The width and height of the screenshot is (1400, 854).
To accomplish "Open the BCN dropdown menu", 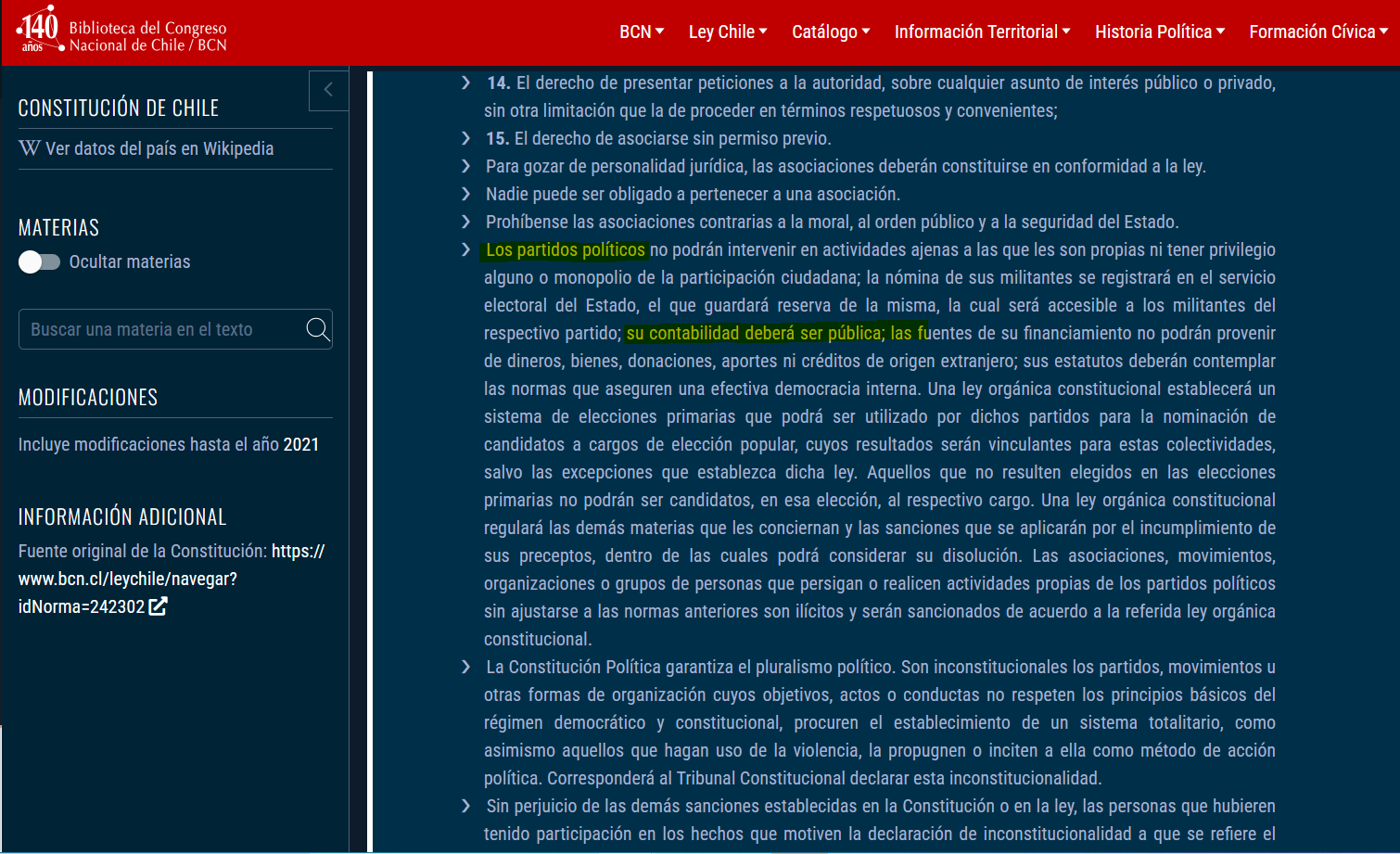I will click(x=642, y=32).
